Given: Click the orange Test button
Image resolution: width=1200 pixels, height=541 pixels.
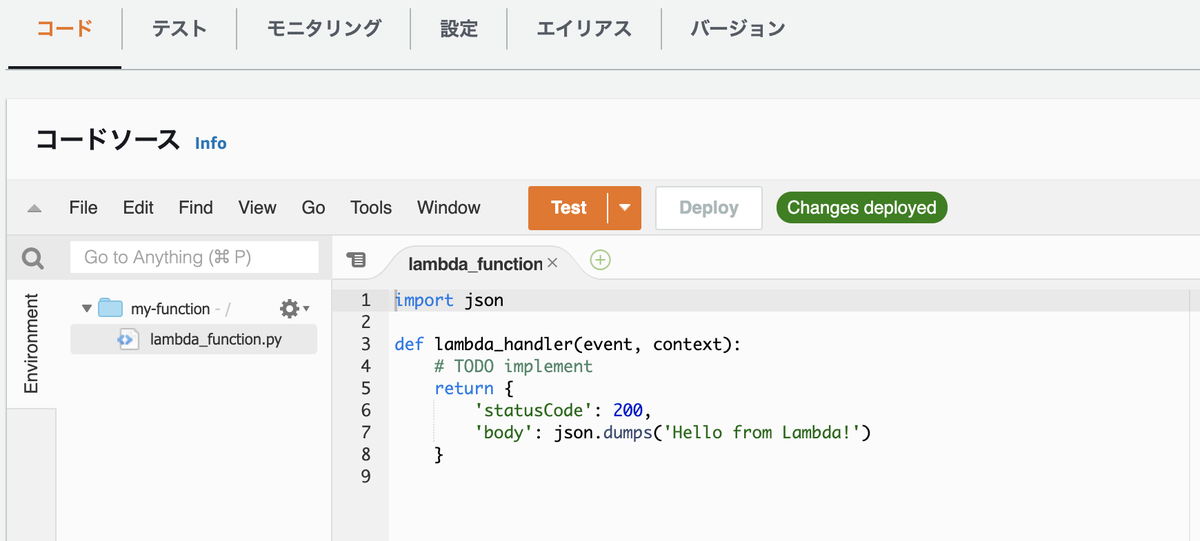Looking at the screenshot, I should pos(568,208).
